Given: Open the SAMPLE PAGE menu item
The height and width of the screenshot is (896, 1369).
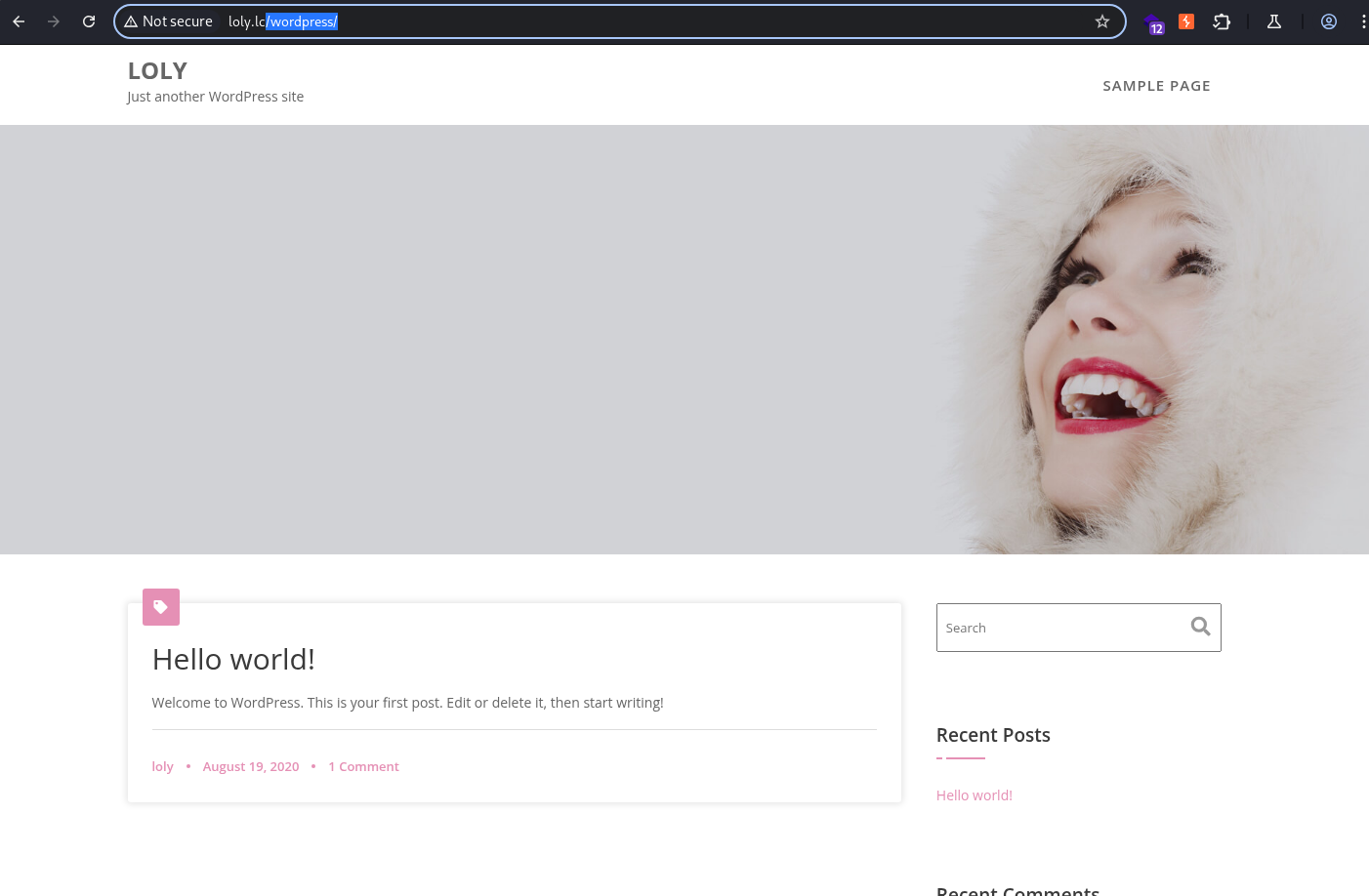Looking at the screenshot, I should 1156,86.
